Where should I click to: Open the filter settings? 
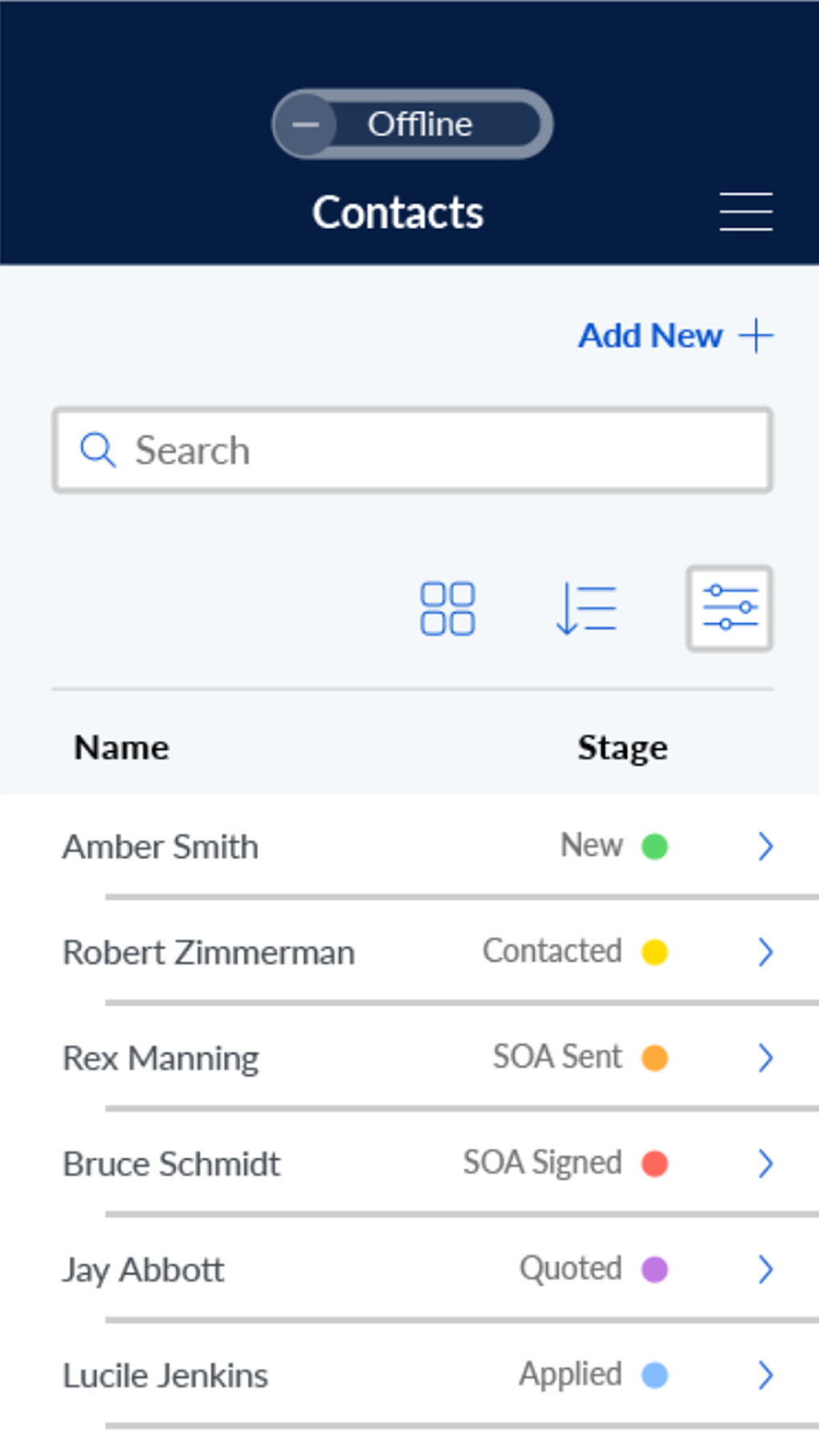tap(729, 609)
